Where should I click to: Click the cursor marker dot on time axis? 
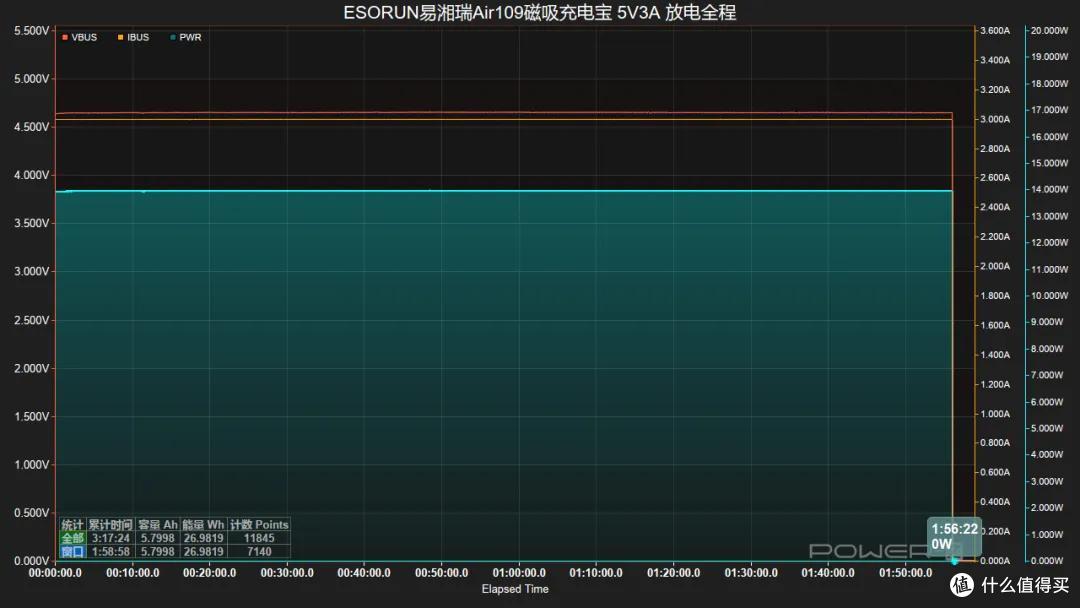point(955,561)
